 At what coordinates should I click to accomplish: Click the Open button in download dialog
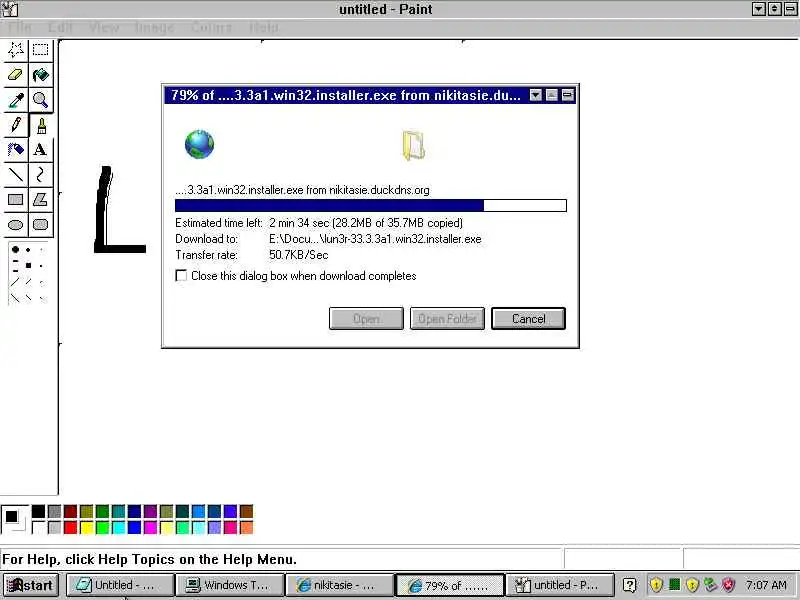point(366,318)
